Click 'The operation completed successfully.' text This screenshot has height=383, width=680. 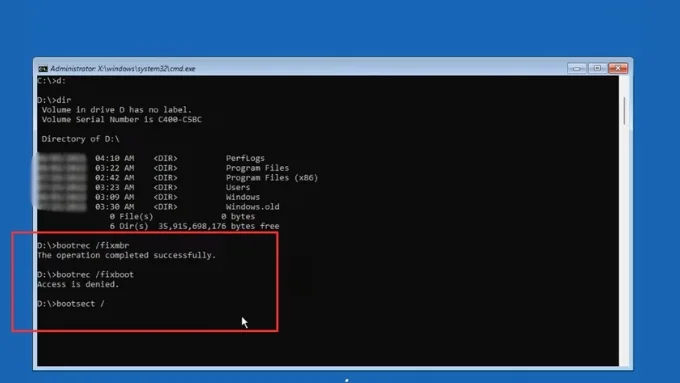(127, 255)
